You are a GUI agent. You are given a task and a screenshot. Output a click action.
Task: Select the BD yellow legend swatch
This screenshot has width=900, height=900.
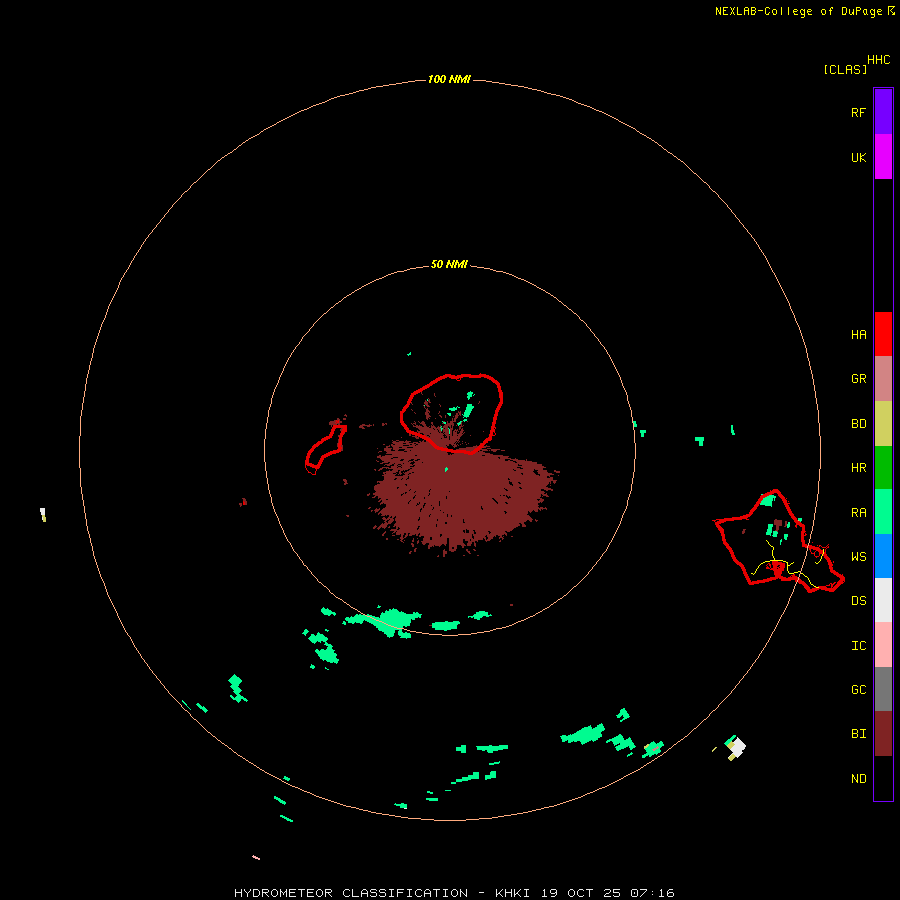point(883,423)
